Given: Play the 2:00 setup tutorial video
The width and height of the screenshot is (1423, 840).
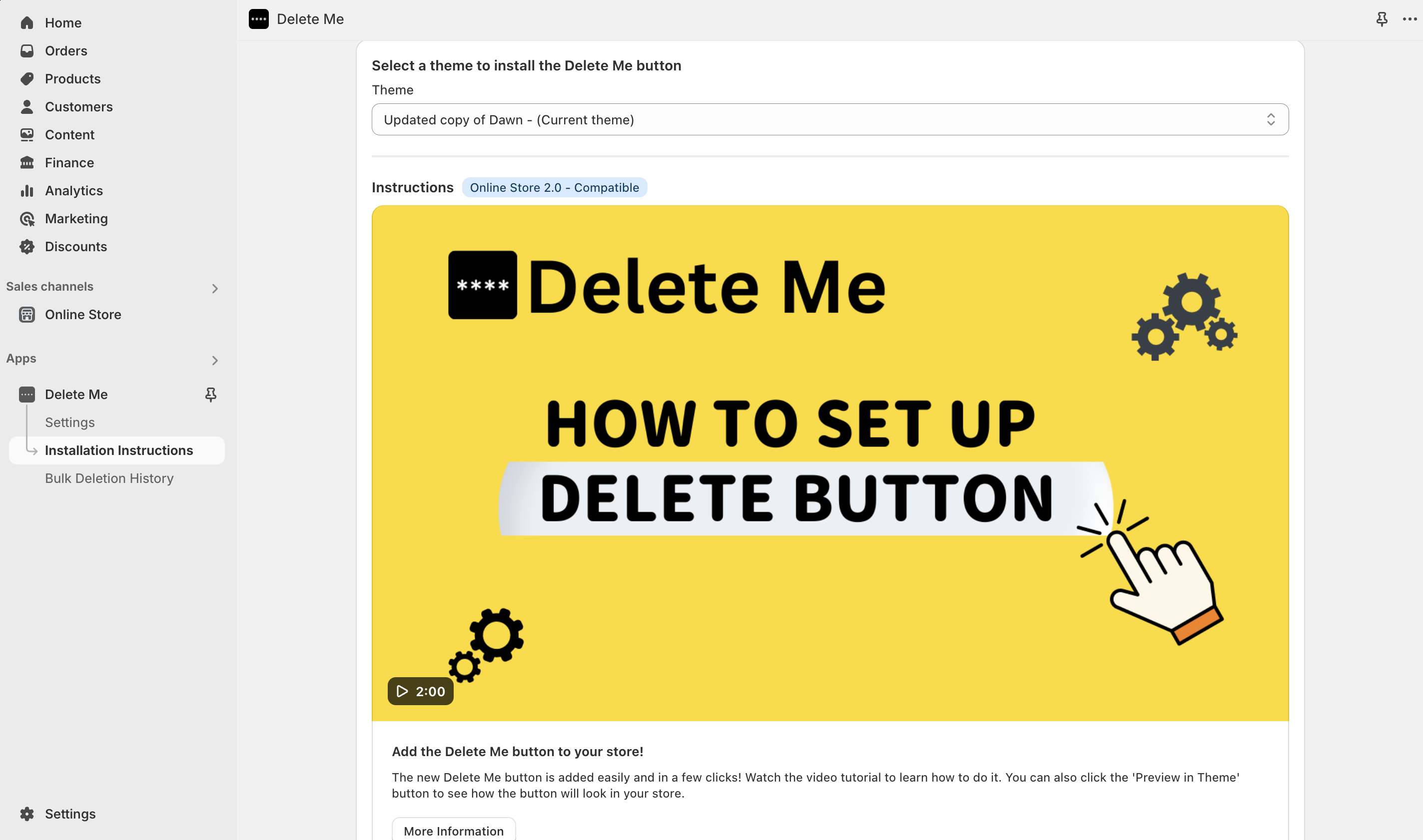Looking at the screenshot, I should pyautogui.click(x=420, y=691).
